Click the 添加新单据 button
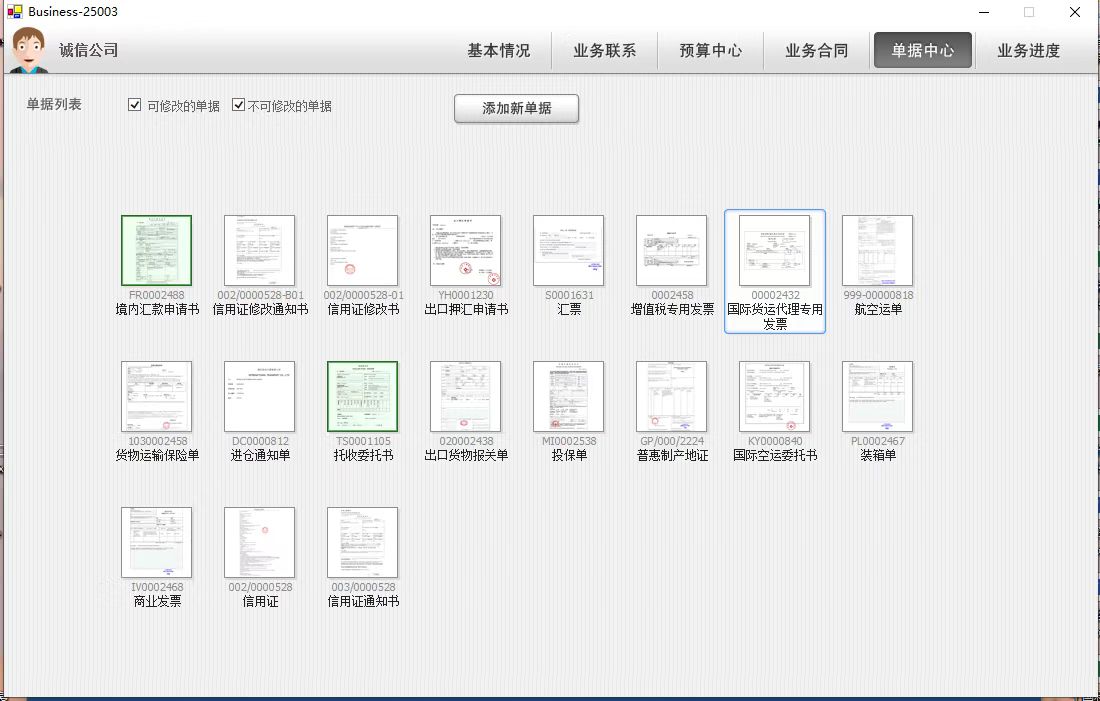 pyautogui.click(x=516, y=108)
